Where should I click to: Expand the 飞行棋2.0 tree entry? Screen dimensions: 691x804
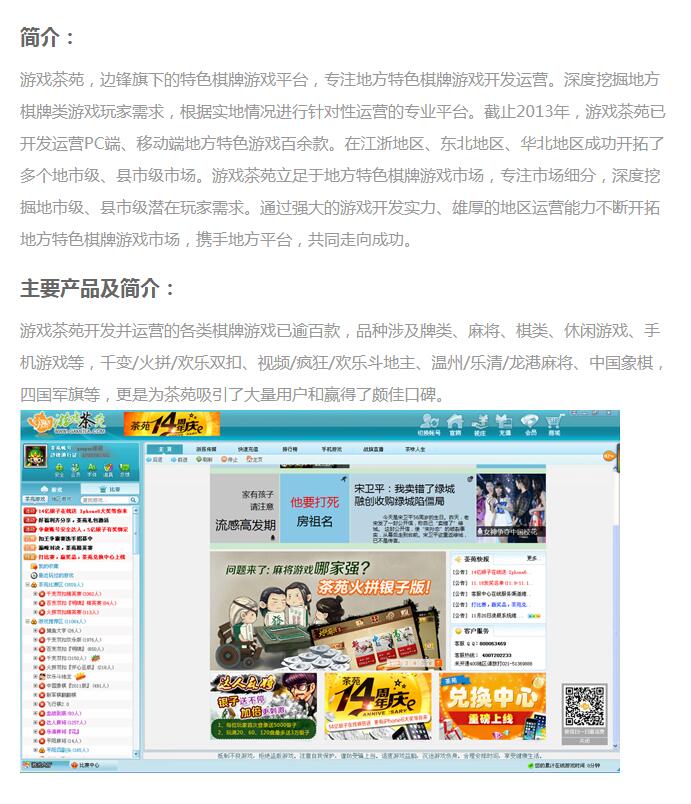pos(35,704)
